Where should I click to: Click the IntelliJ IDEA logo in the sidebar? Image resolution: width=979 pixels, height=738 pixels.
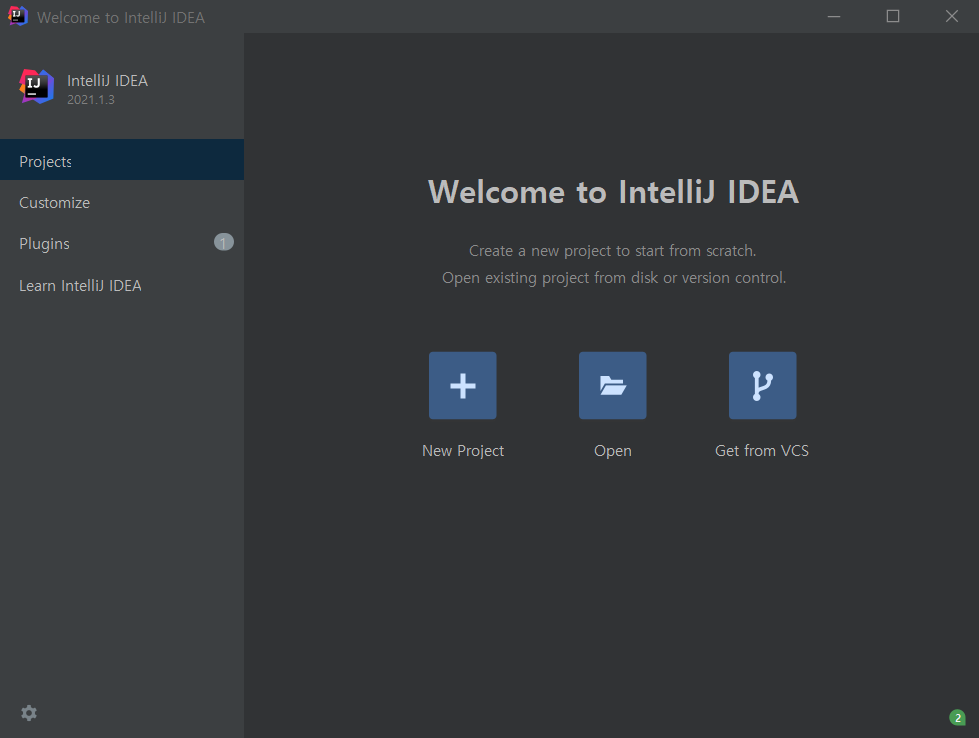[x=36, y=87]
